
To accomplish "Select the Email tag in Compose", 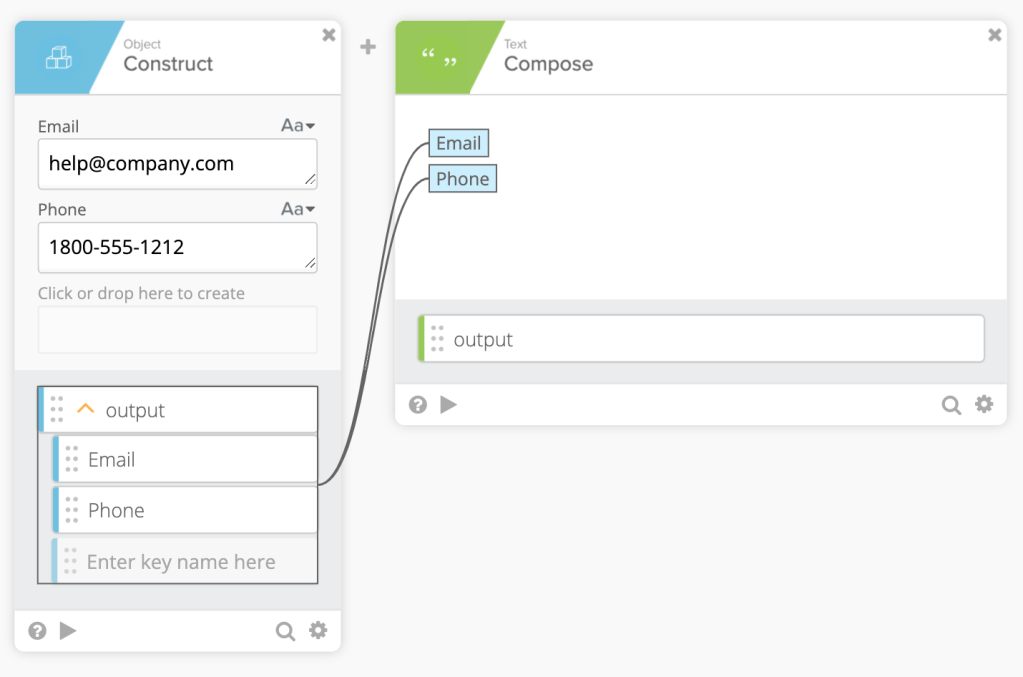I will tap(459, 143).
